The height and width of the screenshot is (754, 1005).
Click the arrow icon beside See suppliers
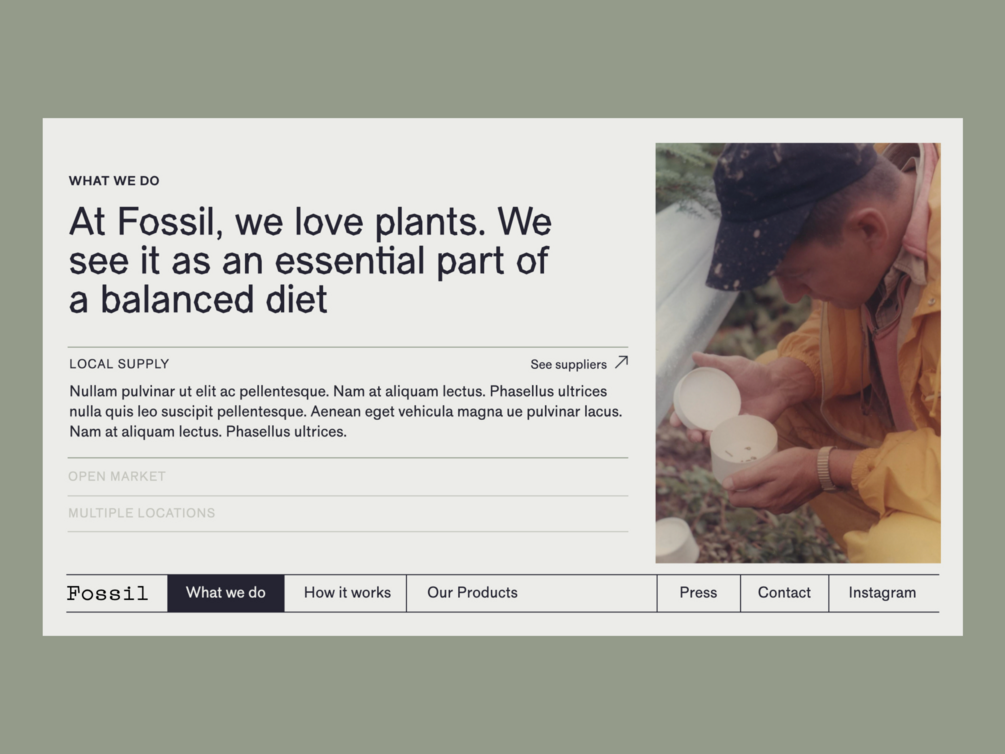pos(621,363)
